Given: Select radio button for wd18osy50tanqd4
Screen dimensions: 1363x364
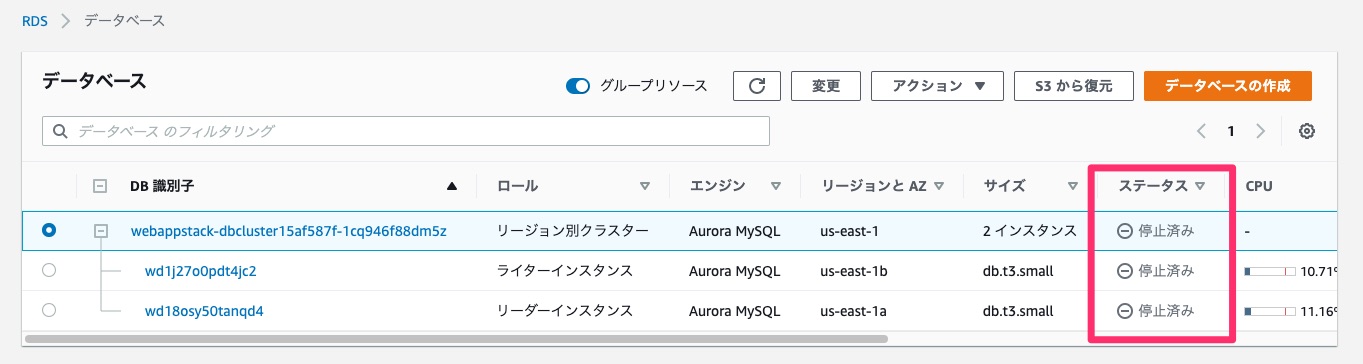Looking at the screenshot, I should (x=49, y=311).
